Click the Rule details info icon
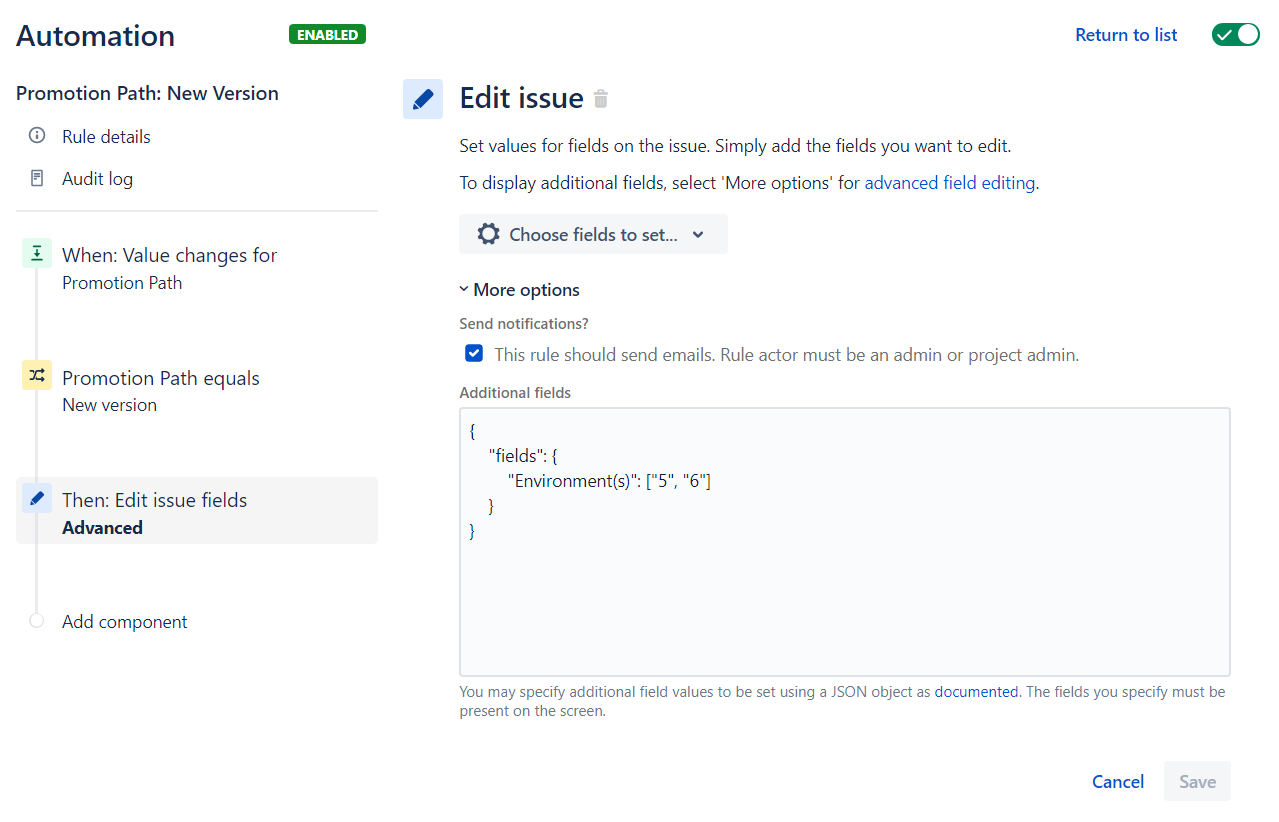1279x822 pixels. pyautogui.click(x=37, y=136)
